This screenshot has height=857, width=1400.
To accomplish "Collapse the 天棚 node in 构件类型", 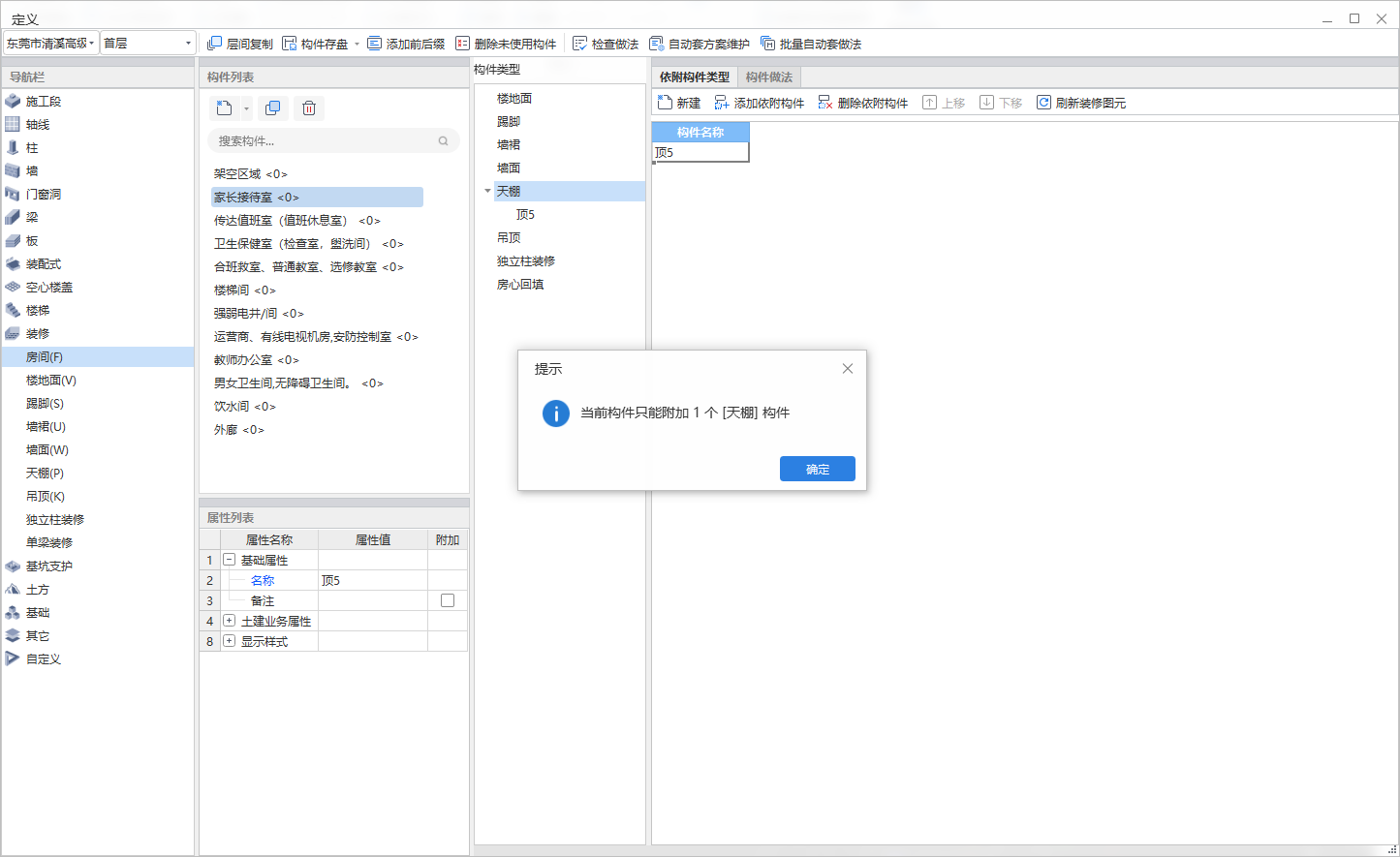I will pos(487,191).
